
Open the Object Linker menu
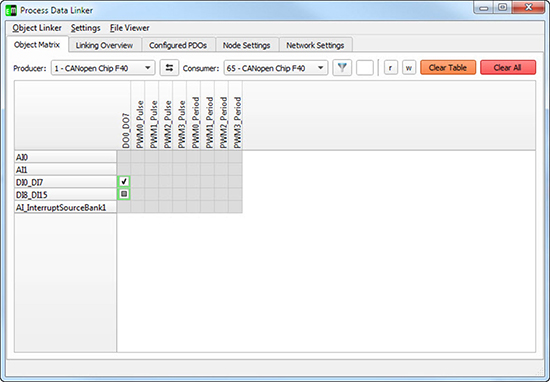pos(37,28)
